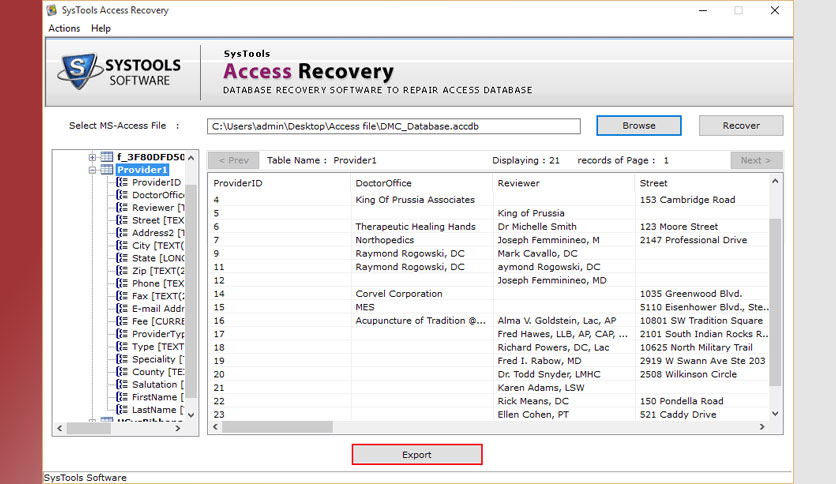Click the Reviewer field icon in tree
The image size is (836, 484).
pos(122,207)
